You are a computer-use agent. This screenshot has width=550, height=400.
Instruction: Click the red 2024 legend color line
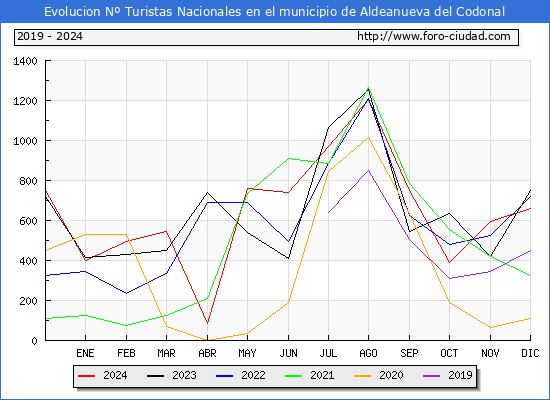[x=86, y=376]
